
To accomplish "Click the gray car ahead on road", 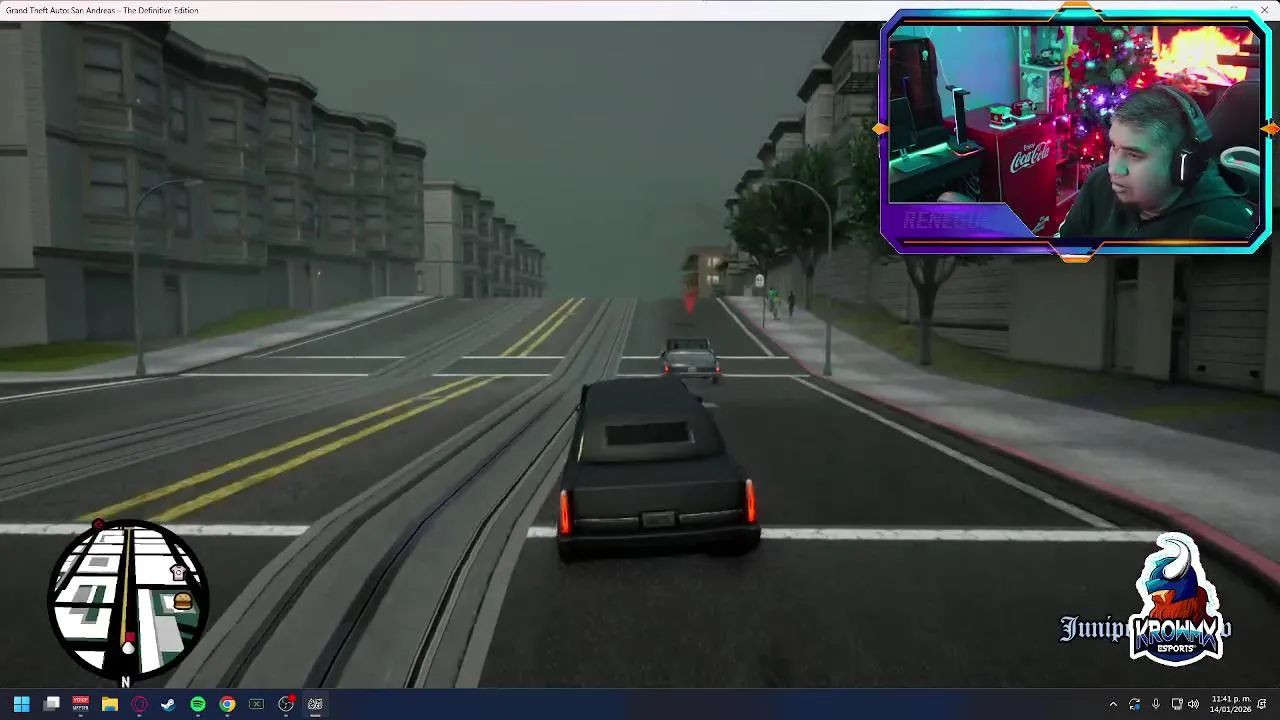I will coord(690,359).
